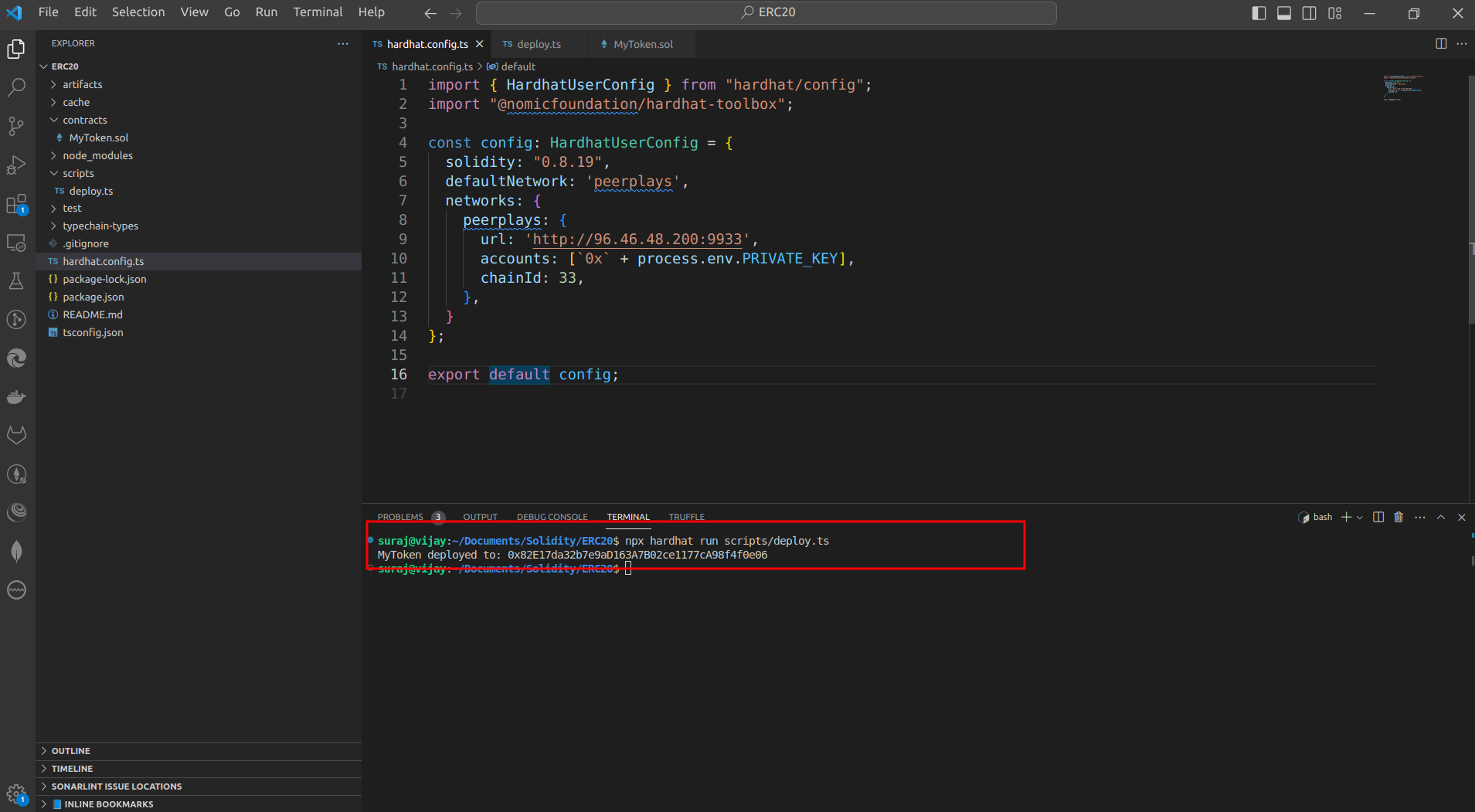Open new terminal launch profile dropdown
This screenshot has height=812, width=1475.
click(1360, 518)
